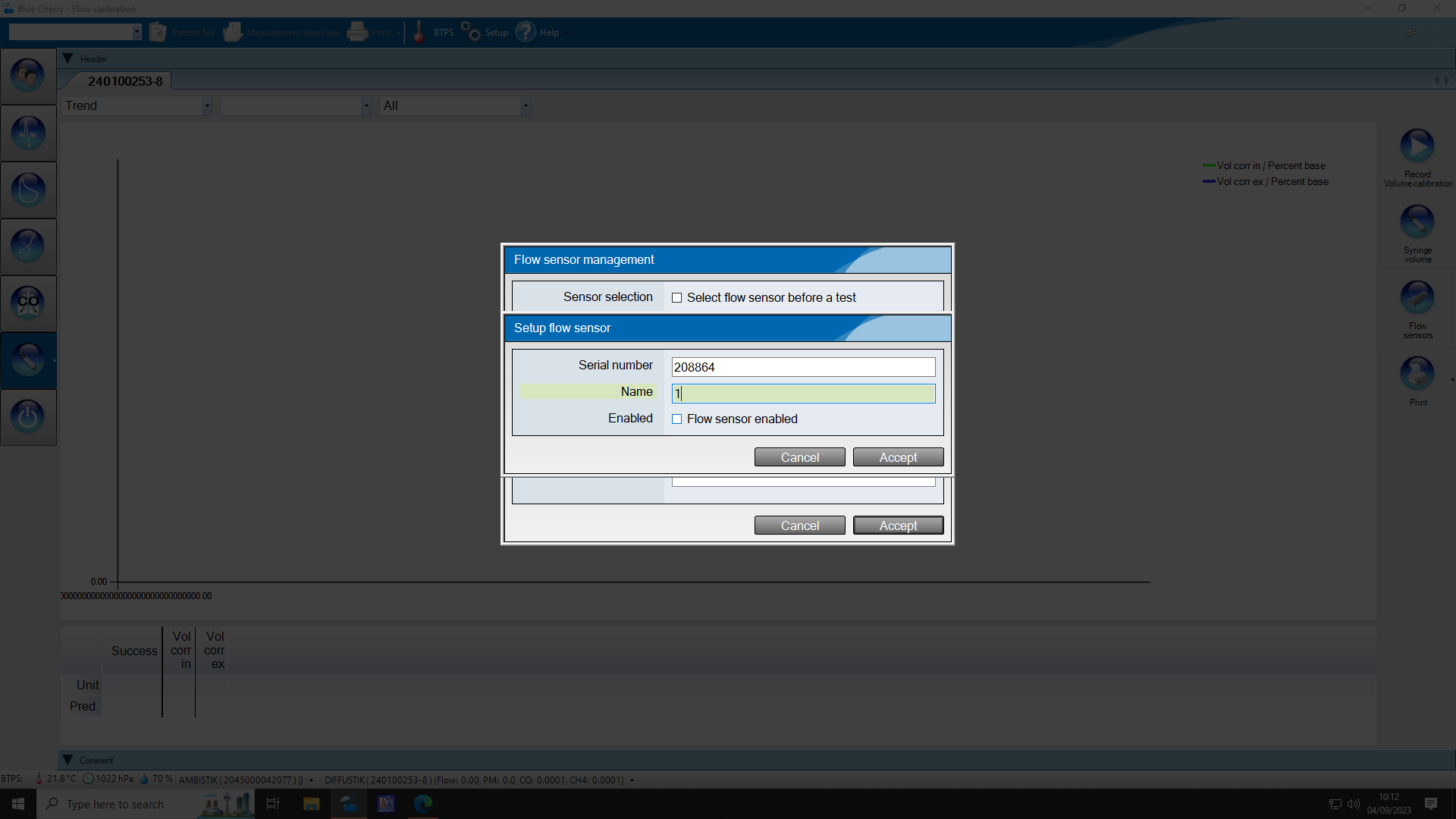Viewport: 1456px width, 819px height.
Task: Expand the Trend dropdown
Action: 206,106
